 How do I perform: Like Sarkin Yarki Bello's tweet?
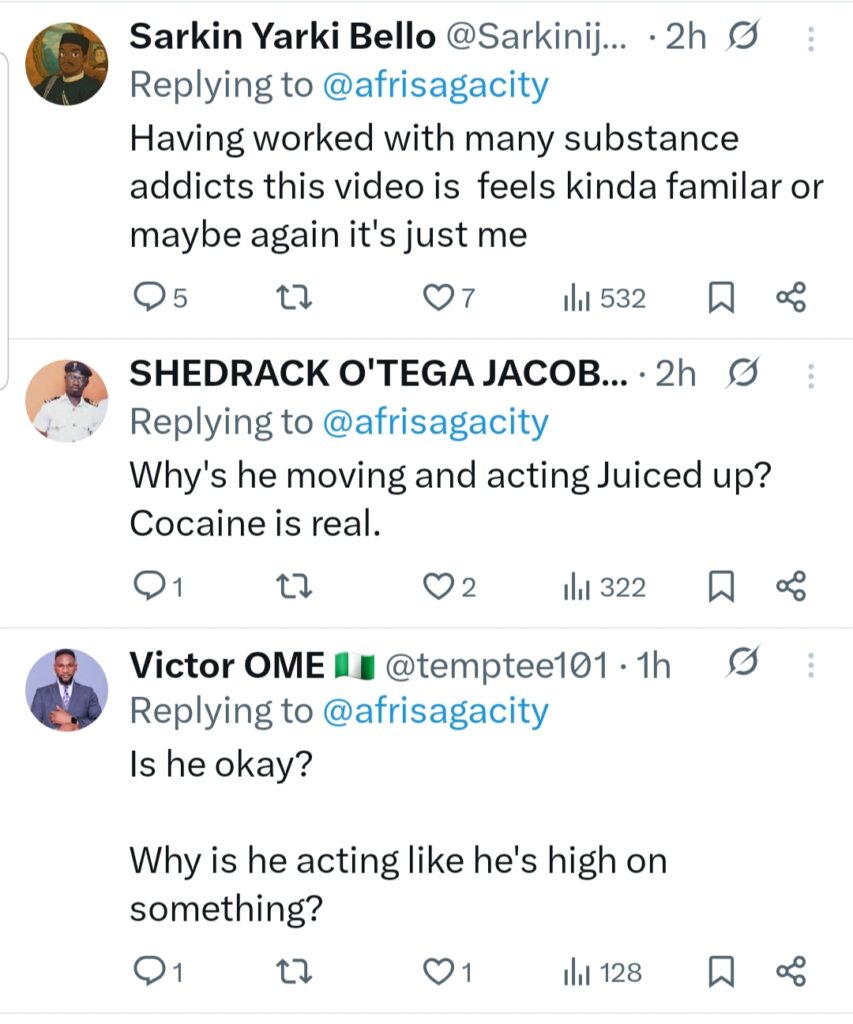pyautogui.click(x=439, y=297)
